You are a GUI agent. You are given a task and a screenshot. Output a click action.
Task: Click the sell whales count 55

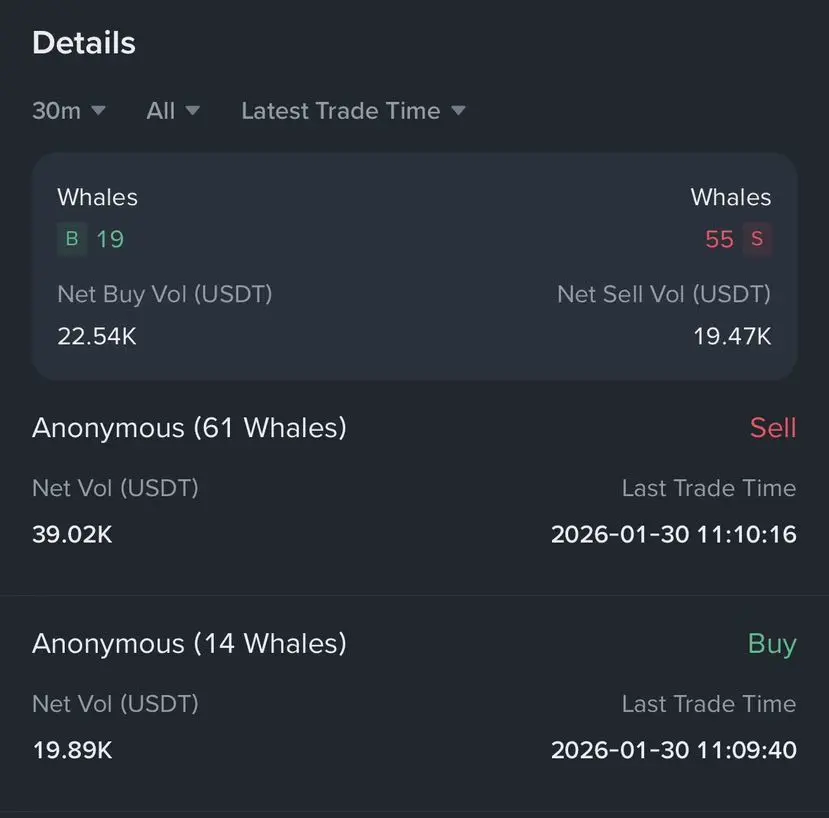pos(719,239)
